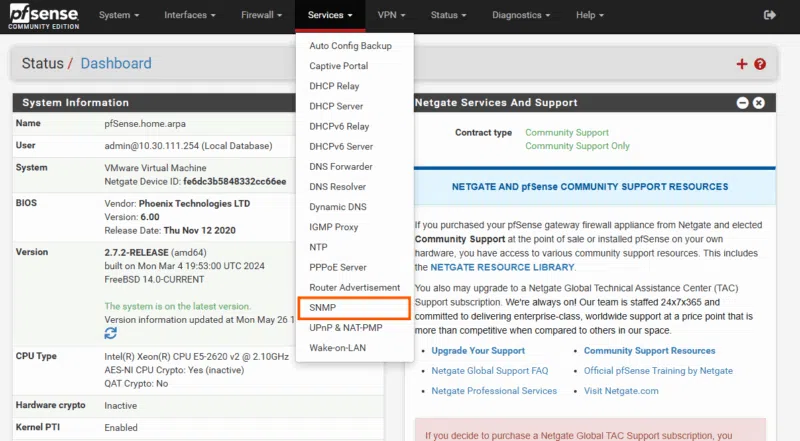Visit the Community Support Resources link
This screenshot has width=800, height=441.
tap(649, 351)
